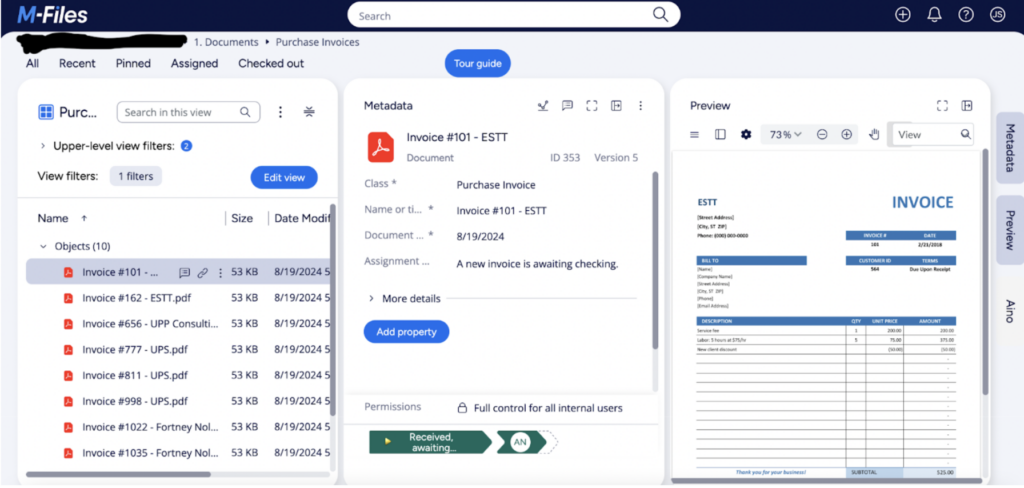Click the preview pane vertical scrollbar

[x=985, y=272]
